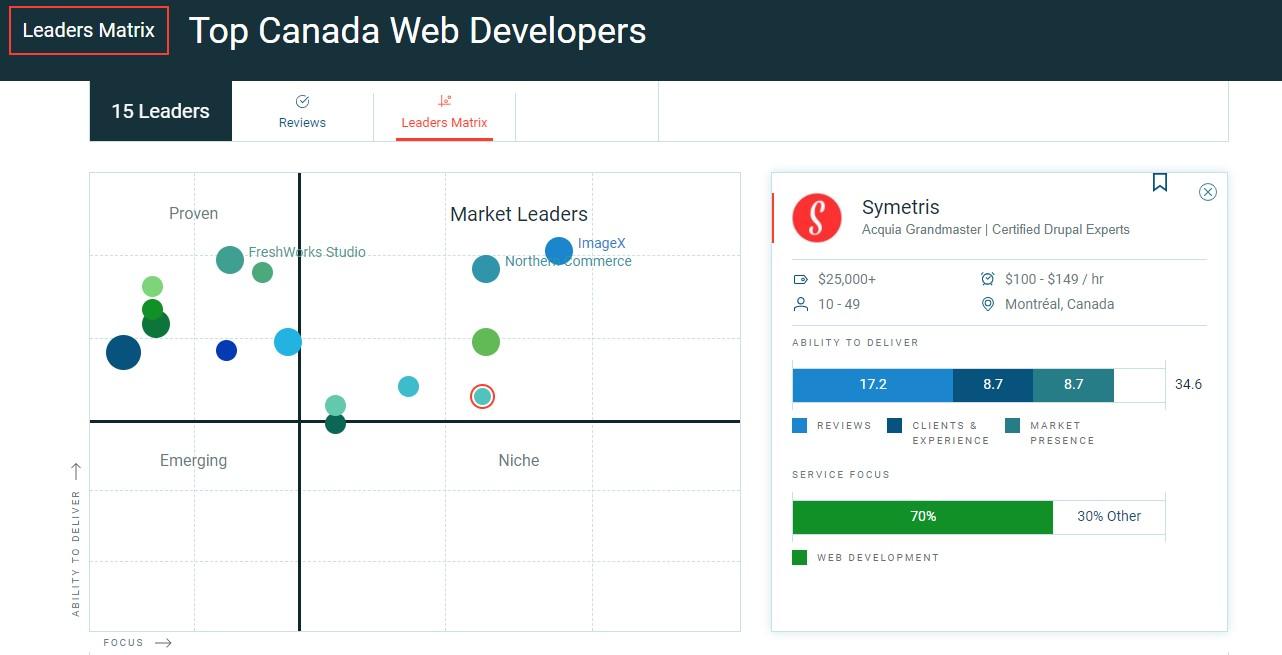
Task: Select the large dark blue bubble in Proven
Action: pos(123,352)
